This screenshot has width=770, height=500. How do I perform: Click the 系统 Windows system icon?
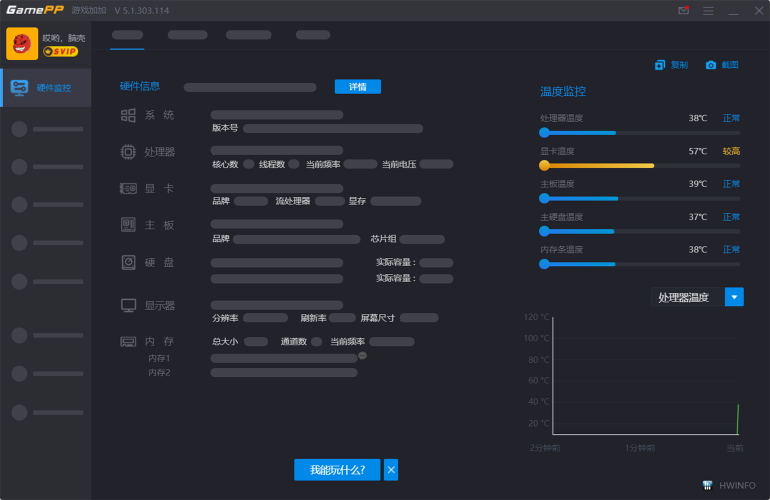tap(128, 115)
